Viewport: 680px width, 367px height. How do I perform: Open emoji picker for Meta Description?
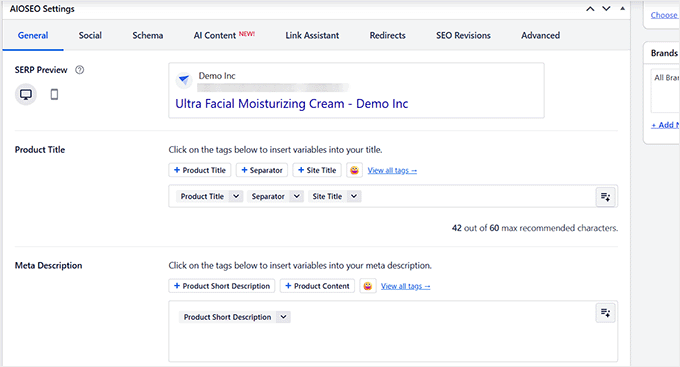click(x=368, y=286)
